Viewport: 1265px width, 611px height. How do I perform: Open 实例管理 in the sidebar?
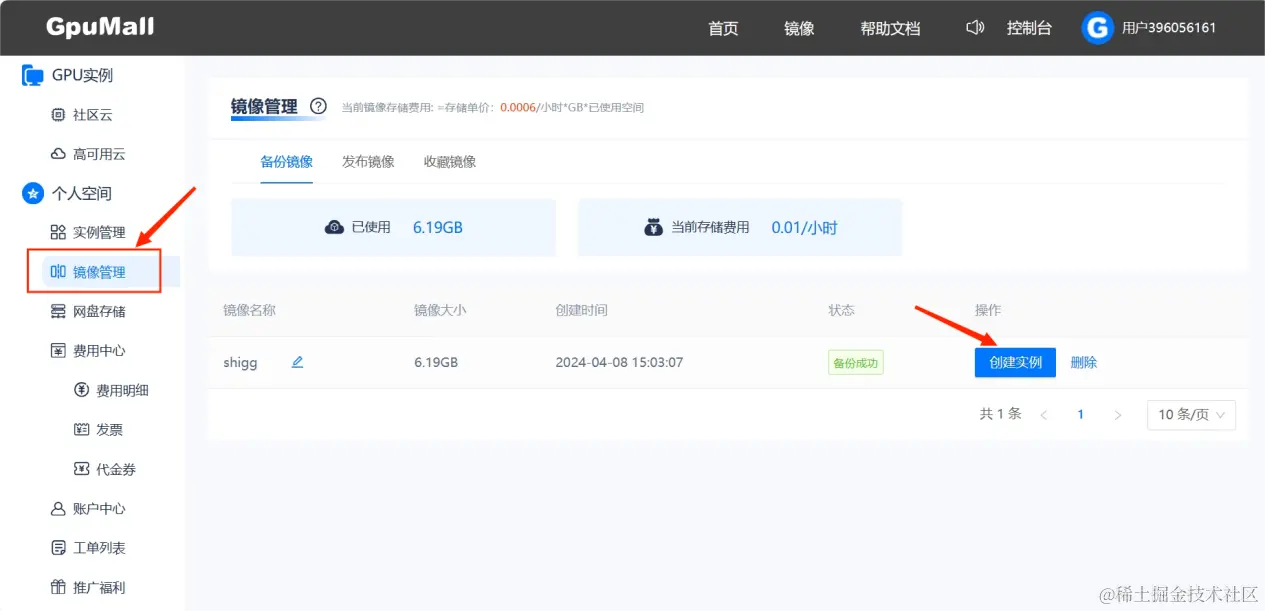[x=99, y=232]
